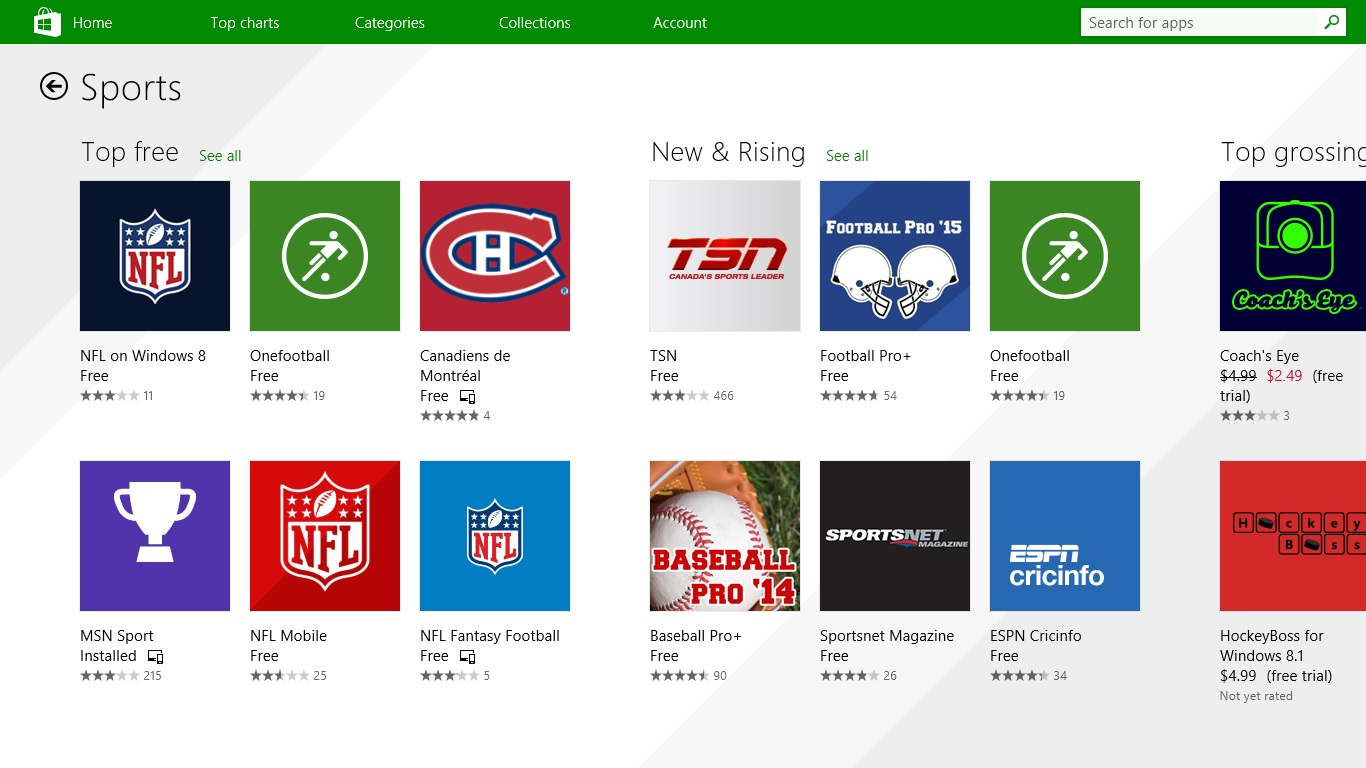Screen dimensions: 1366x768
Task: Open Football Pro '15 helmet tile
Action: pyautogui.click(x=895, y=256)
